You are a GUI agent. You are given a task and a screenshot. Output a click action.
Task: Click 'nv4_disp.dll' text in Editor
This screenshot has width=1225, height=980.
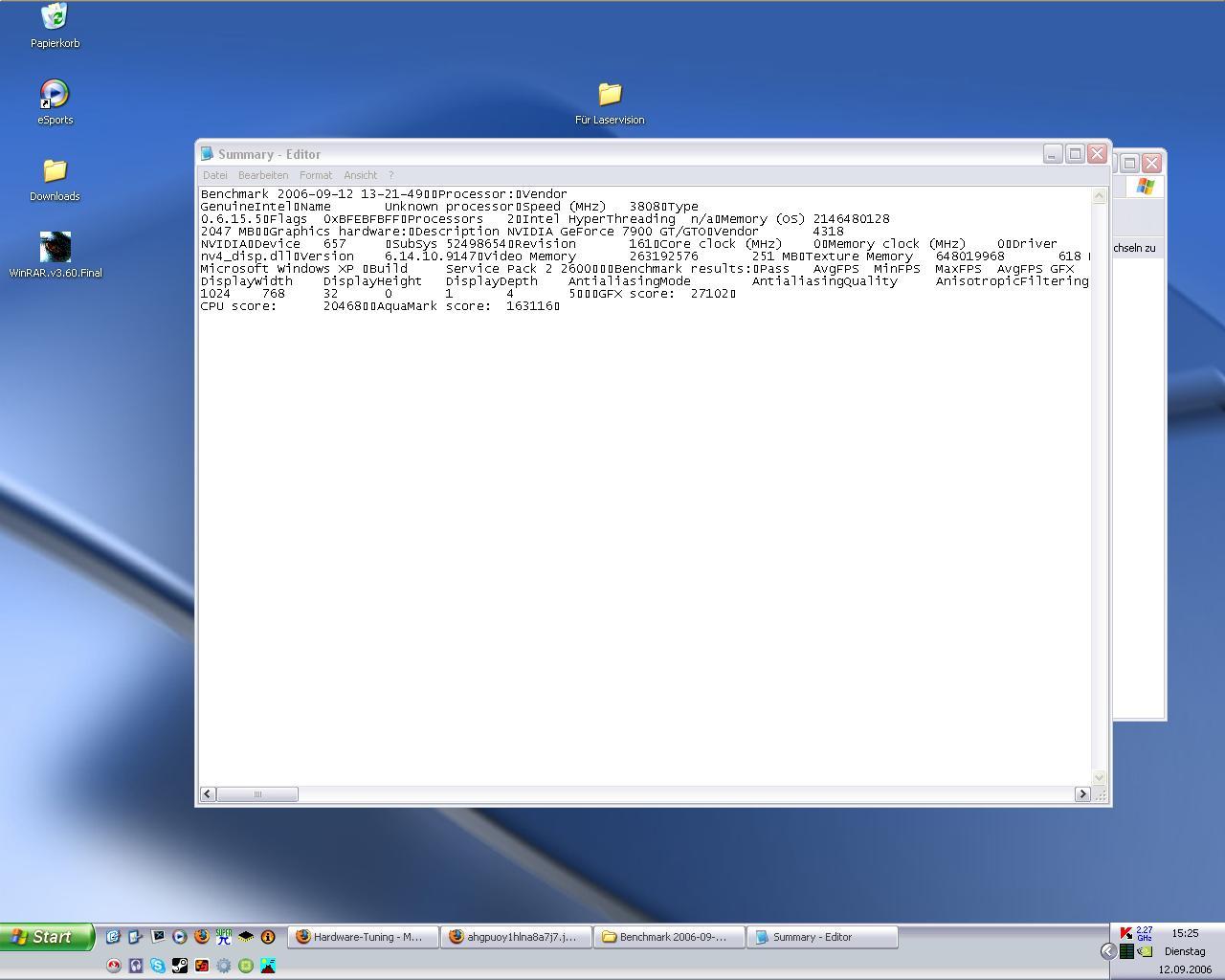click(x=246, y=256)
